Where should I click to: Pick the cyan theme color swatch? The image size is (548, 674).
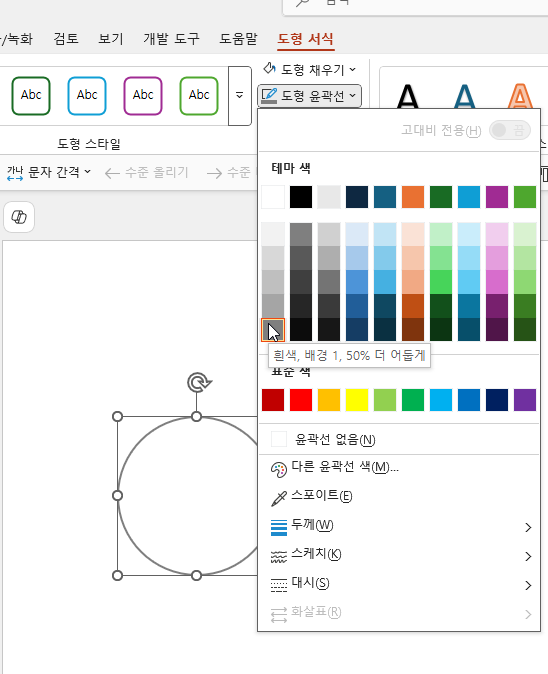click(x=469, y=197)
